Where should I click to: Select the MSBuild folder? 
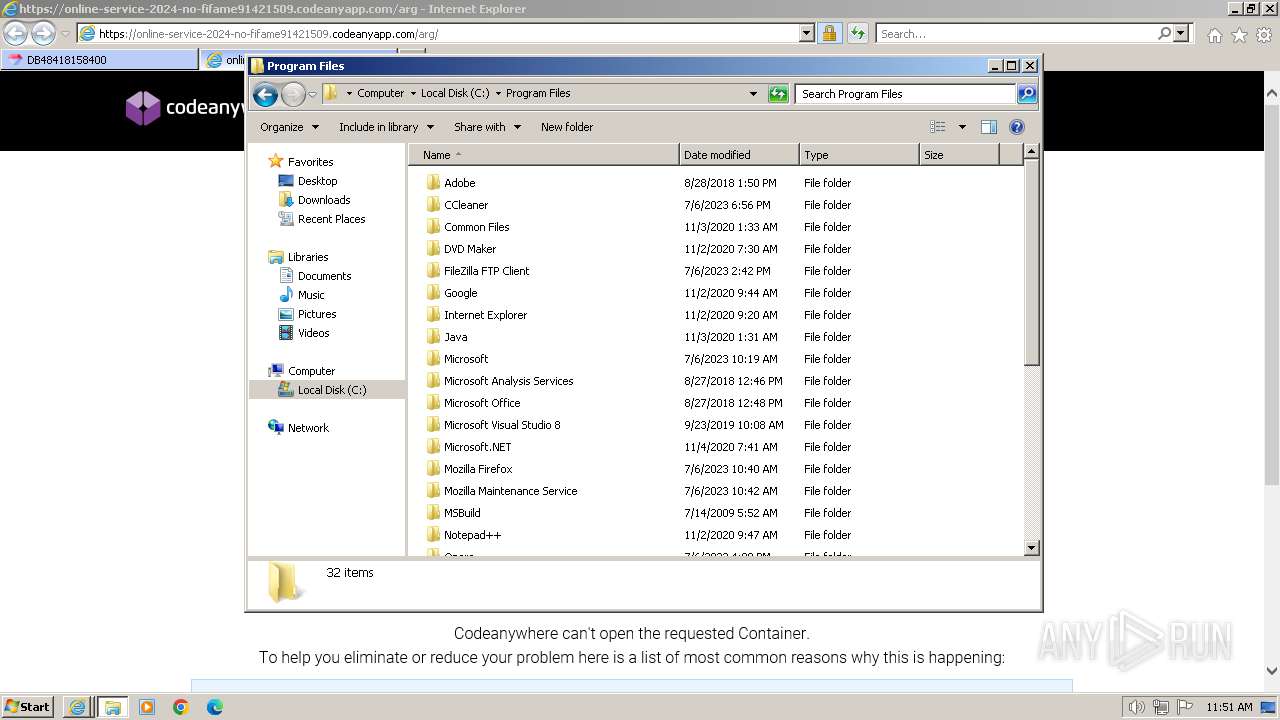462,513
